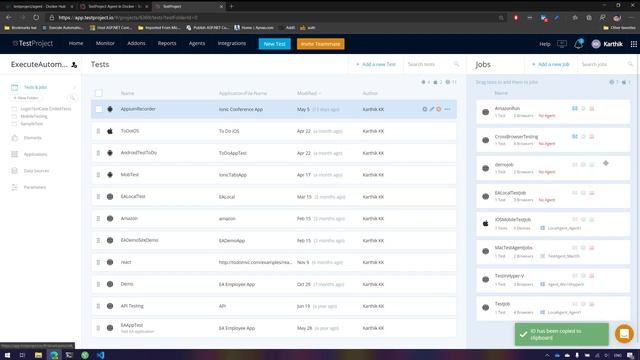Click the folder search icon in the sidebar
The width and height of the screenshot is (640, 360).
72,98
